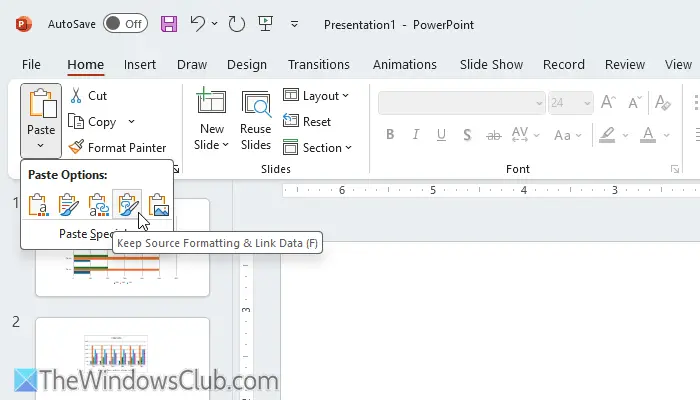The height and width of the screenshot is (400, 700).
Task: Choose Keep Source Formatting & Link Data option
Action: (x=128, y=205)
